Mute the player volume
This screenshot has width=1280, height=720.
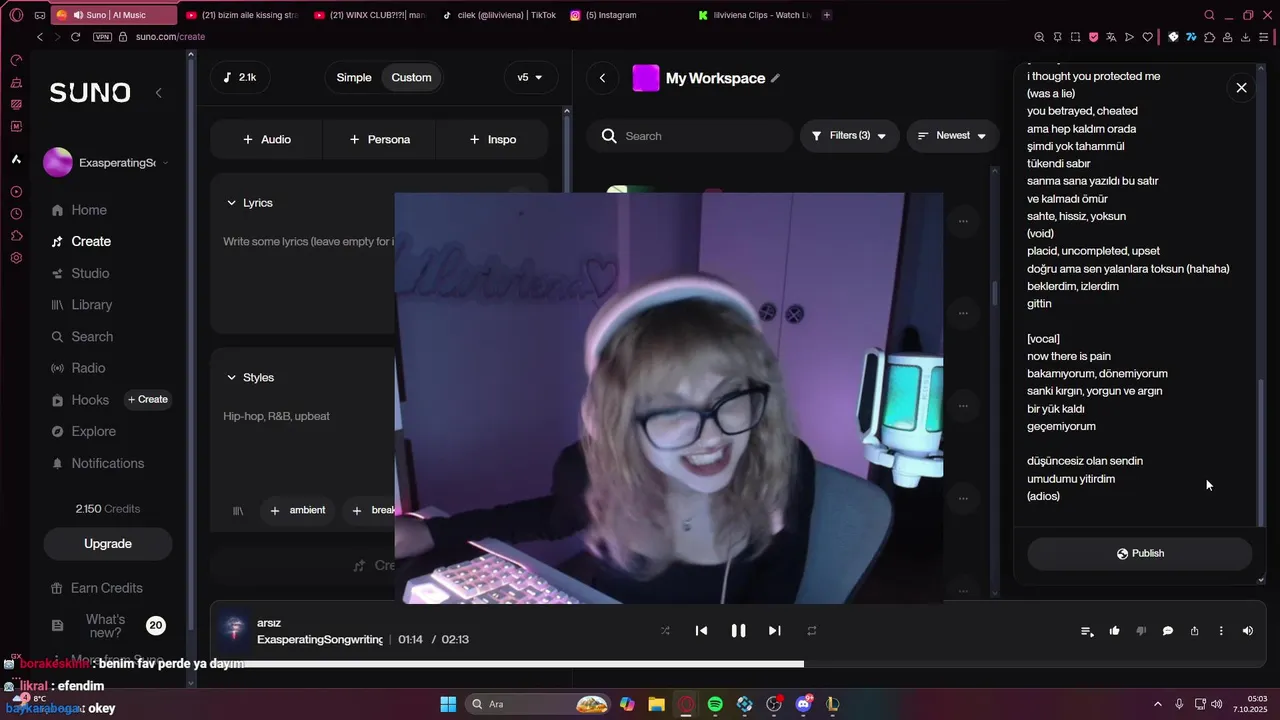pos(1247,631)
